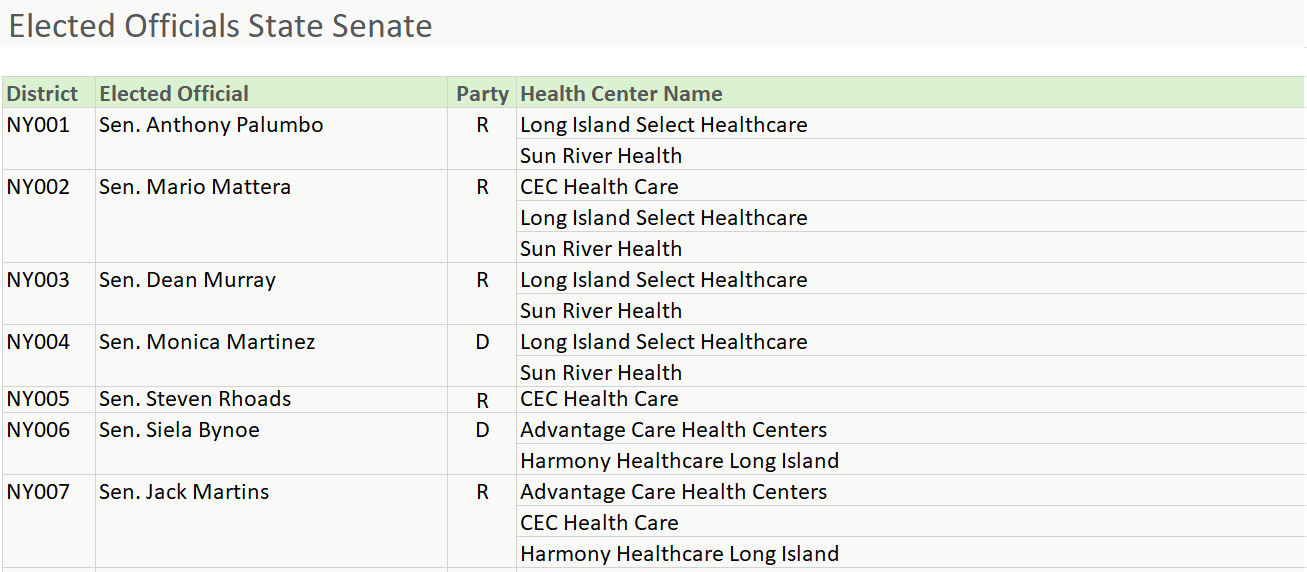Select the D party cell for NY004
This screenshot has height=572, width=1307.
pyautogui.click(x=482, y=342)
